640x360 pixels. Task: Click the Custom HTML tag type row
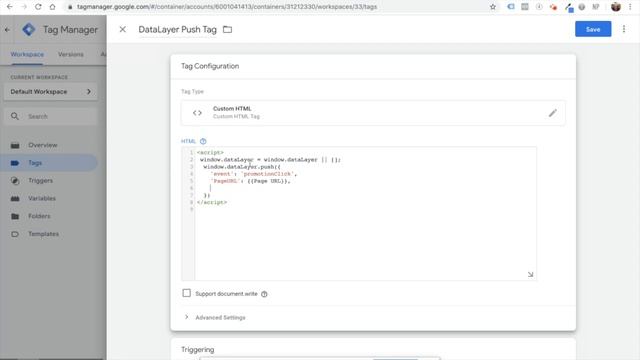click(x=373, y=113)
